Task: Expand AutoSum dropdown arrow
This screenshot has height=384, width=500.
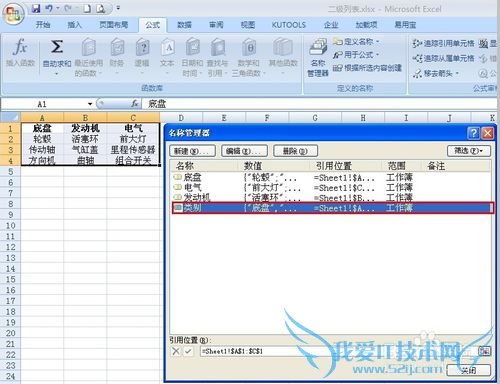Action: pos(57,73)
